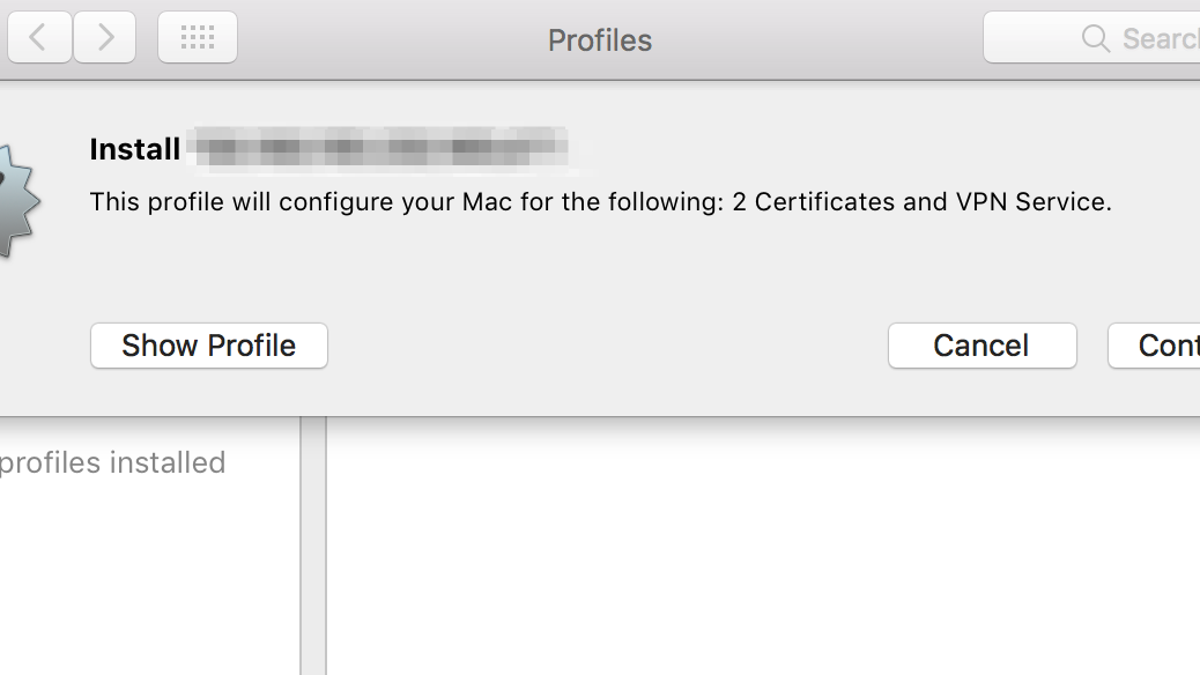
Task: Focus the Search text field
Action: point(1092,38)
